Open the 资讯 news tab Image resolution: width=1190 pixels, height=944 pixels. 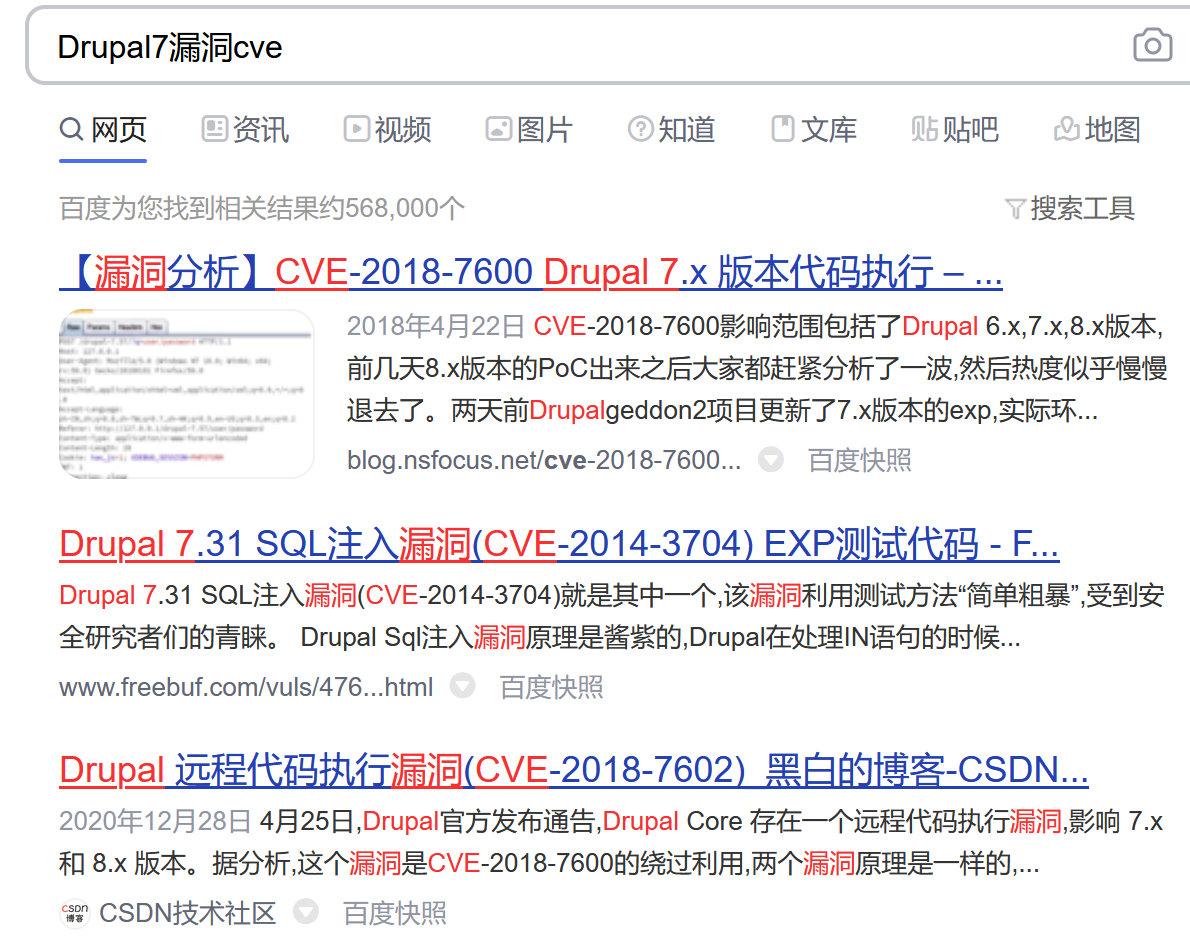click(245, 129)
